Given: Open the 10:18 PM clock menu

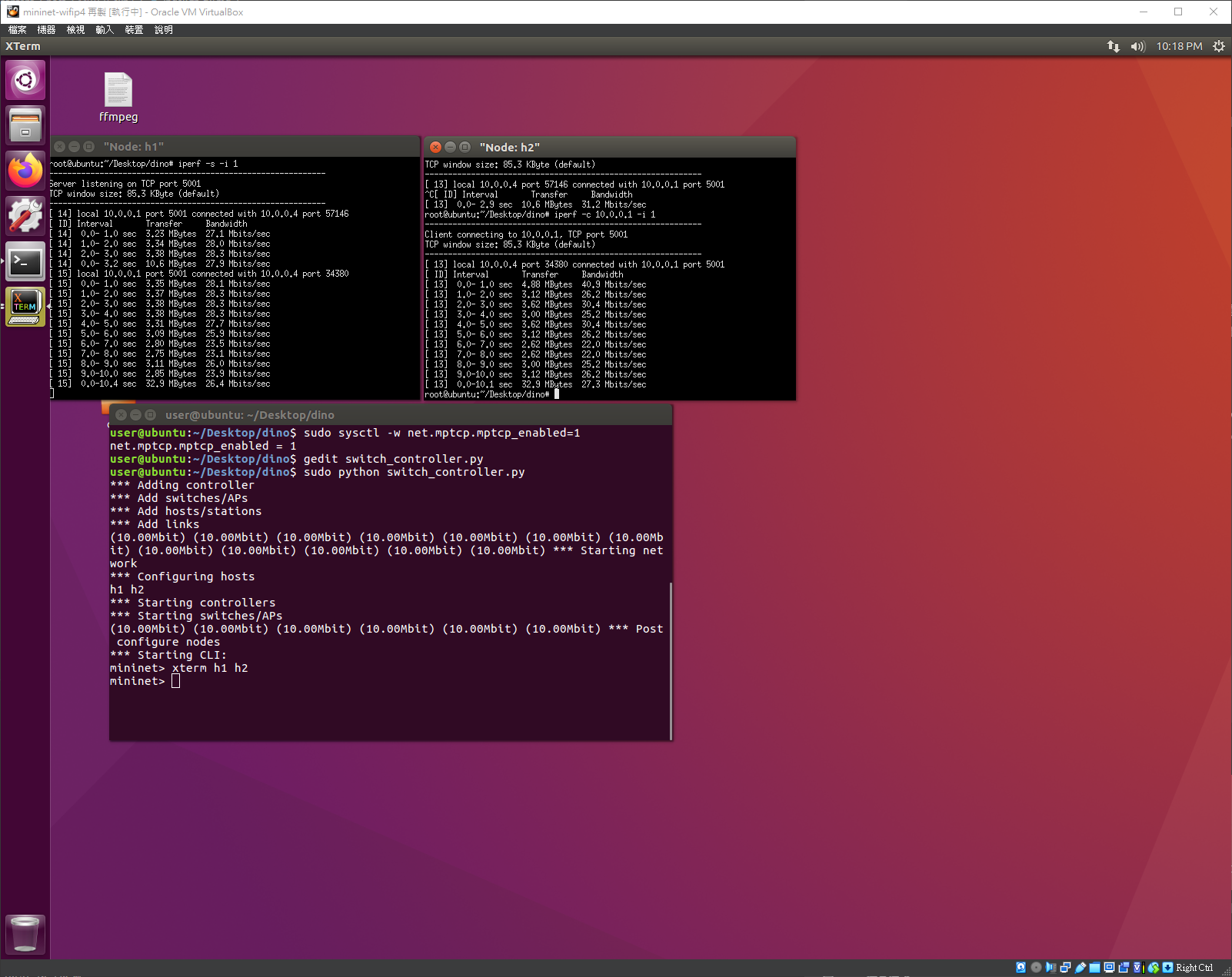Looking at the screenshot, I should 1179,46.
